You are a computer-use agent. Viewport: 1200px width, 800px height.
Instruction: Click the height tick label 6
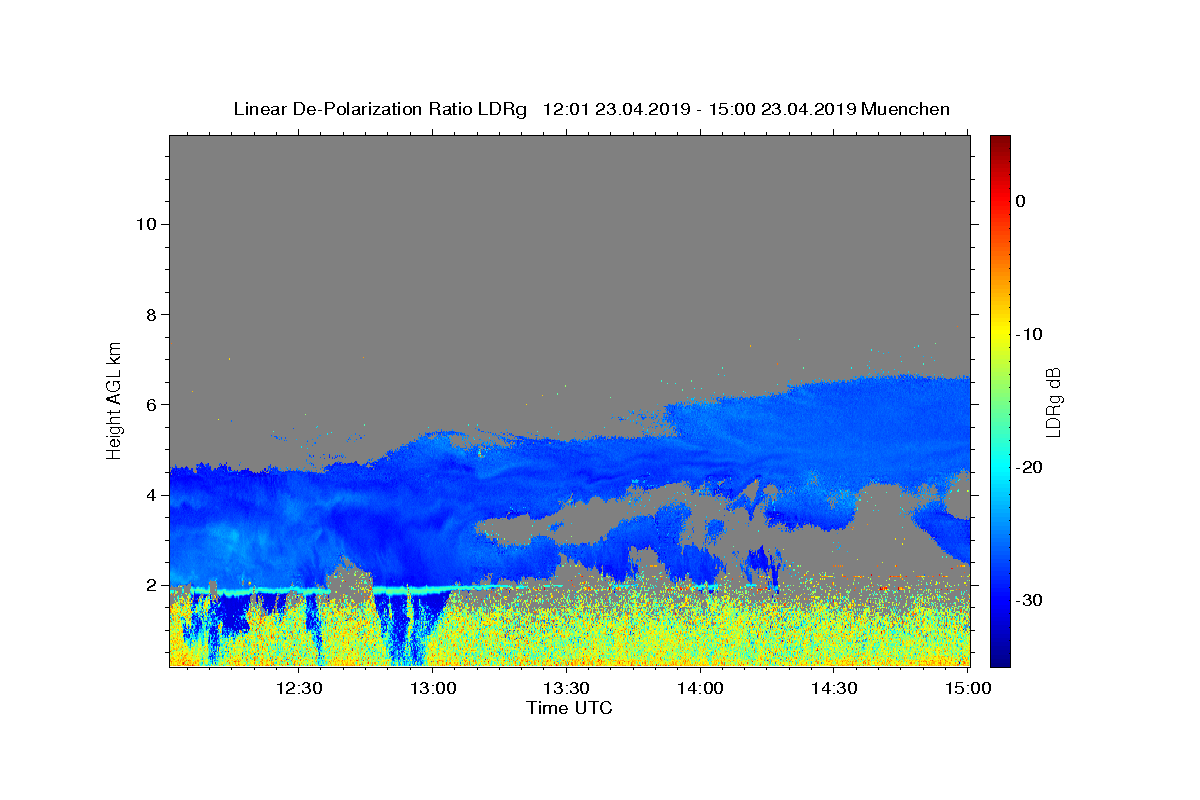coord(151,404)
